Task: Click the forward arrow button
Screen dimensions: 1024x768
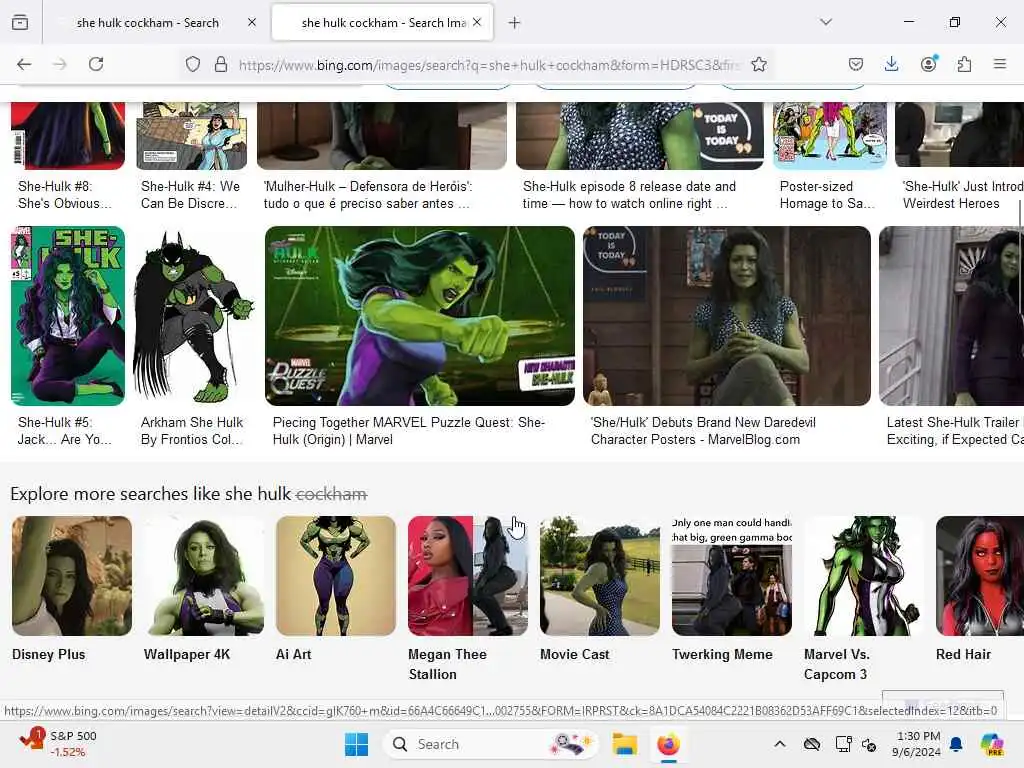Action: [60, 64]
